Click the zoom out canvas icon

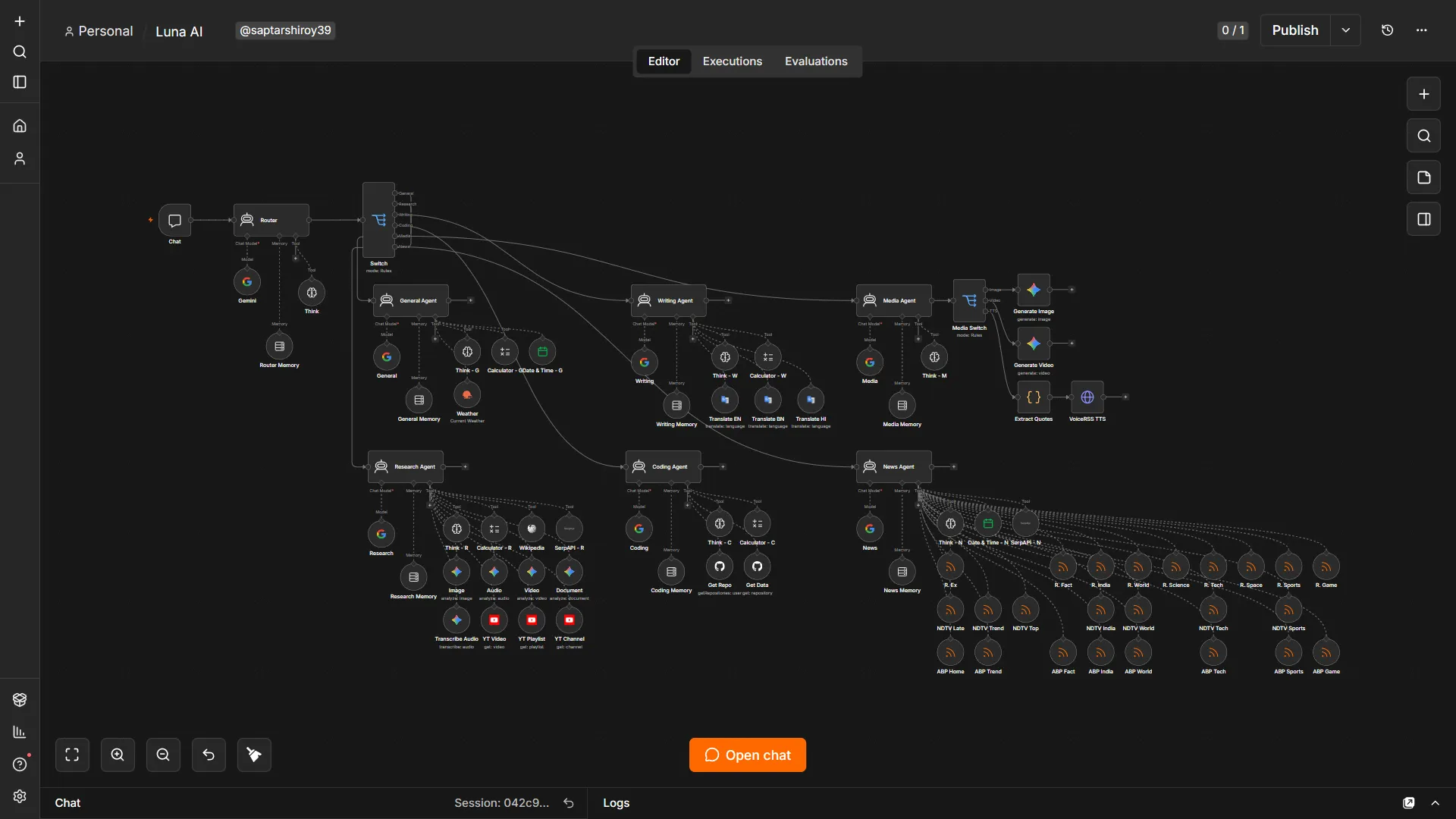(x=163, y=755)
